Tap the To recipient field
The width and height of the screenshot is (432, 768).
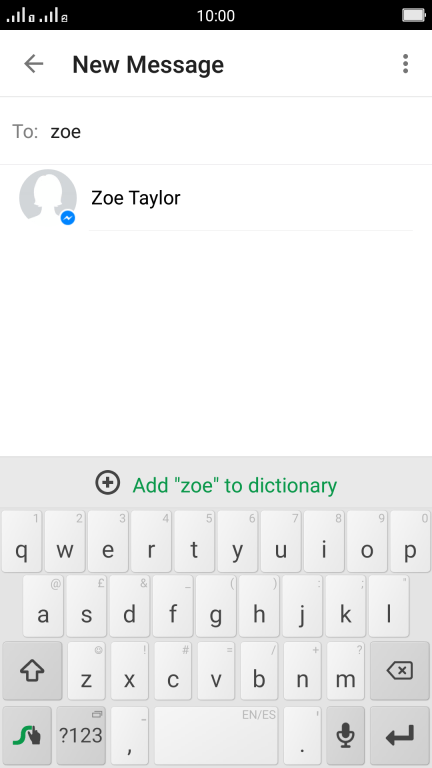pyautogui.click(x=216, y=131)
